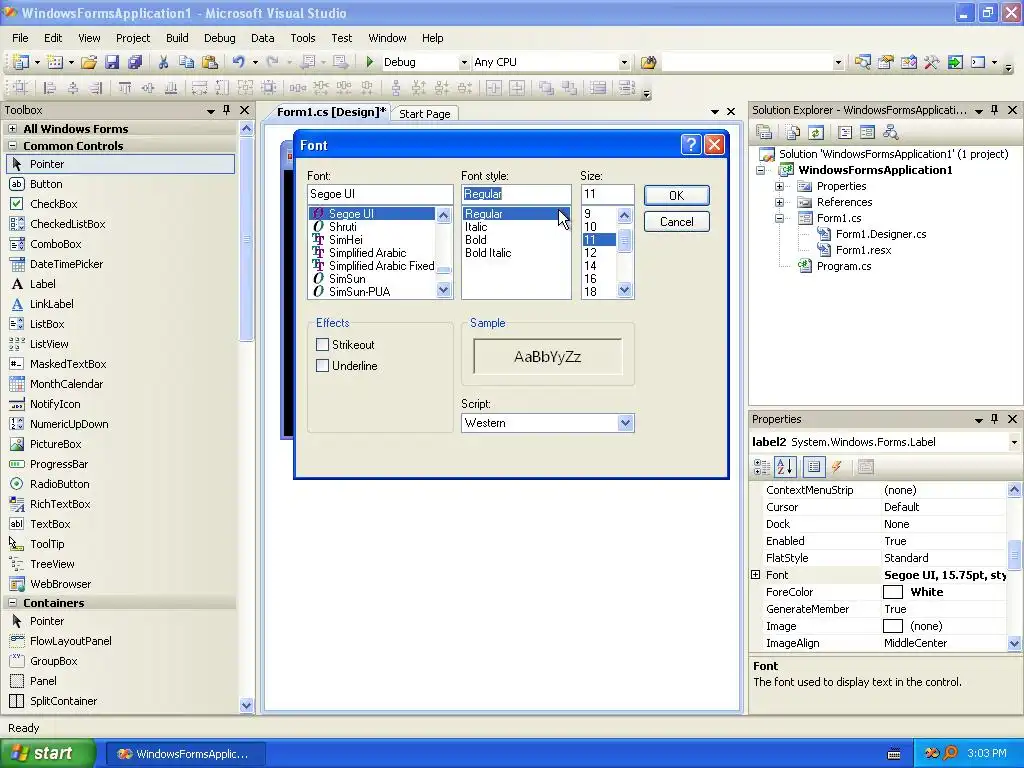
Task: Click the ForeColor White color swatch
Action: pos(893,592)
